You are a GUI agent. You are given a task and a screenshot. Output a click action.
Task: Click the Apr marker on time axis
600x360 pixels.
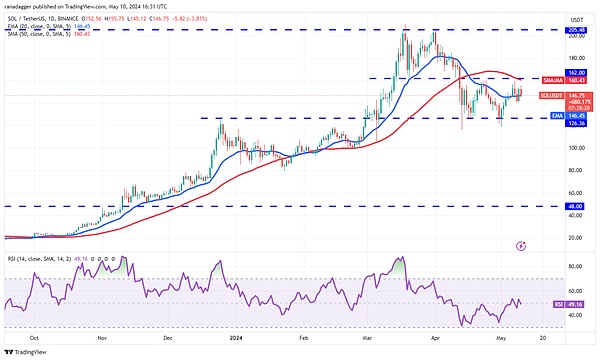[435, 338]
